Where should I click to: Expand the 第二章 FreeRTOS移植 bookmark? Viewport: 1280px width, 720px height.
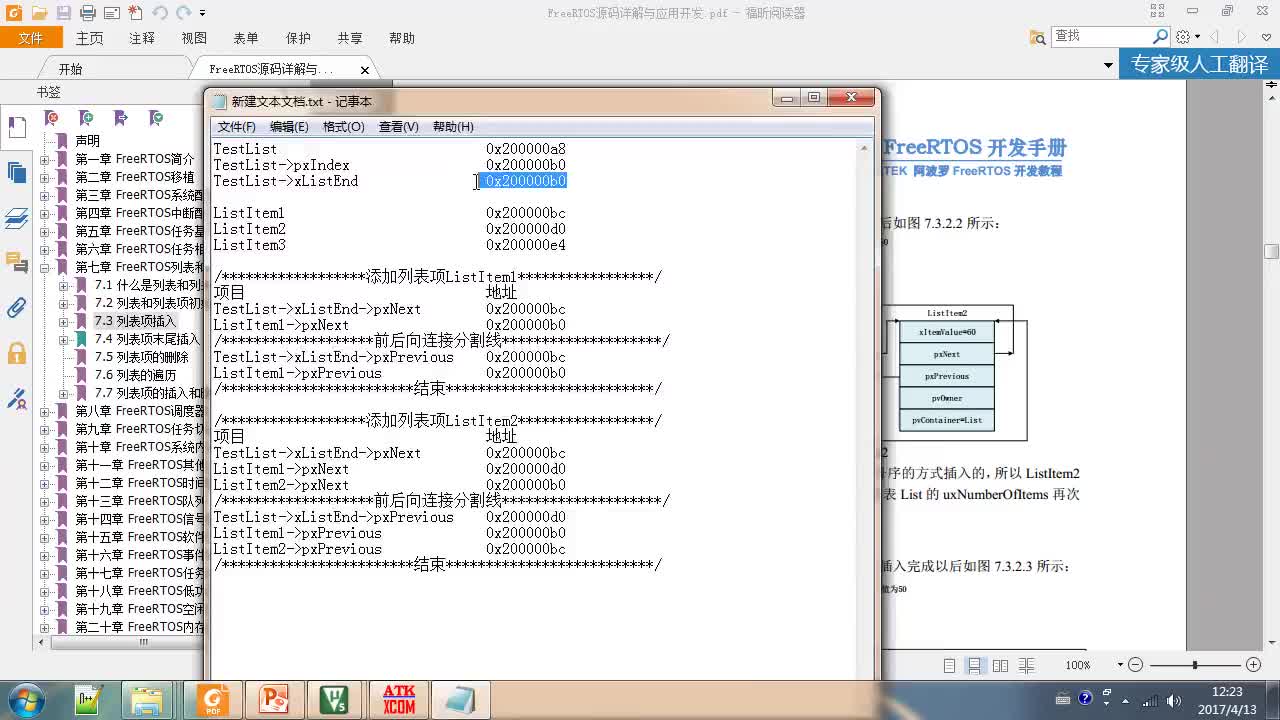coord(44,177)
